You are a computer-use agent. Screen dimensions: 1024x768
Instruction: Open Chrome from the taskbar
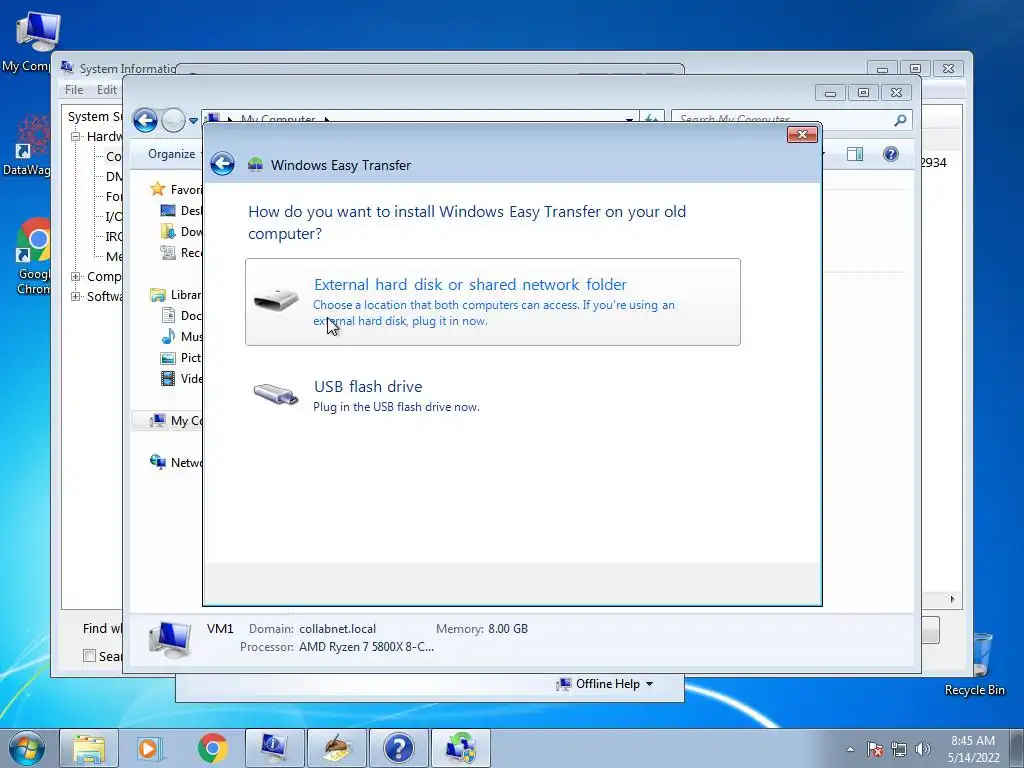[212, 748]
